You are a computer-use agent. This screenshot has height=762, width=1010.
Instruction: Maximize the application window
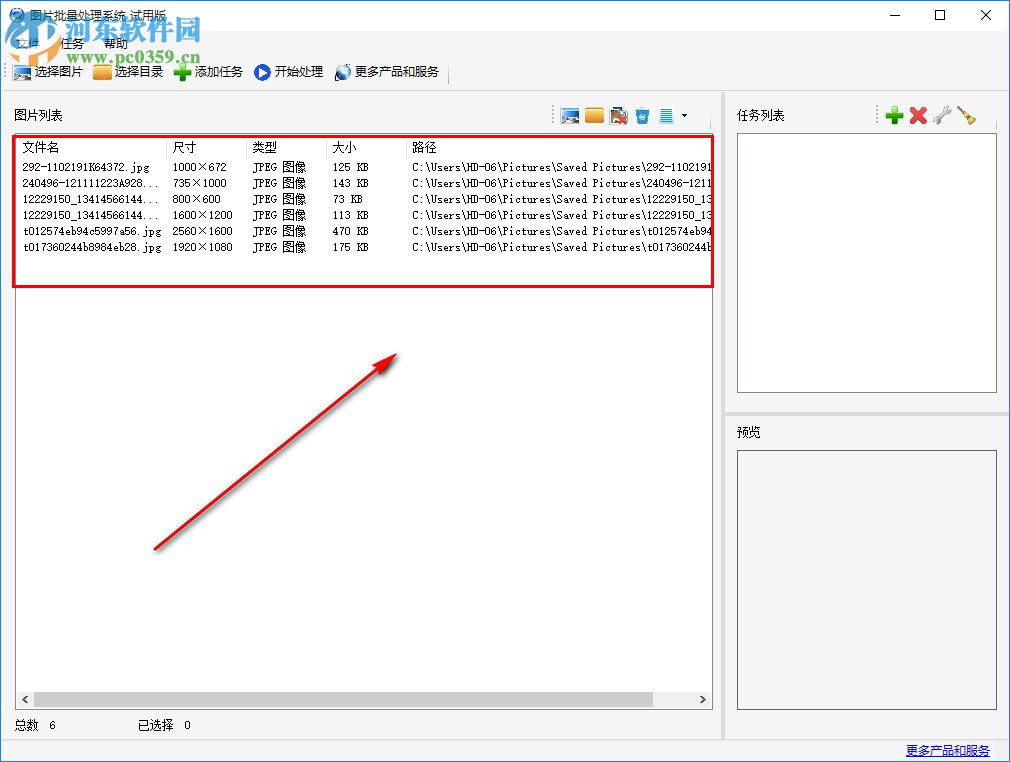(x=940, y=15)
